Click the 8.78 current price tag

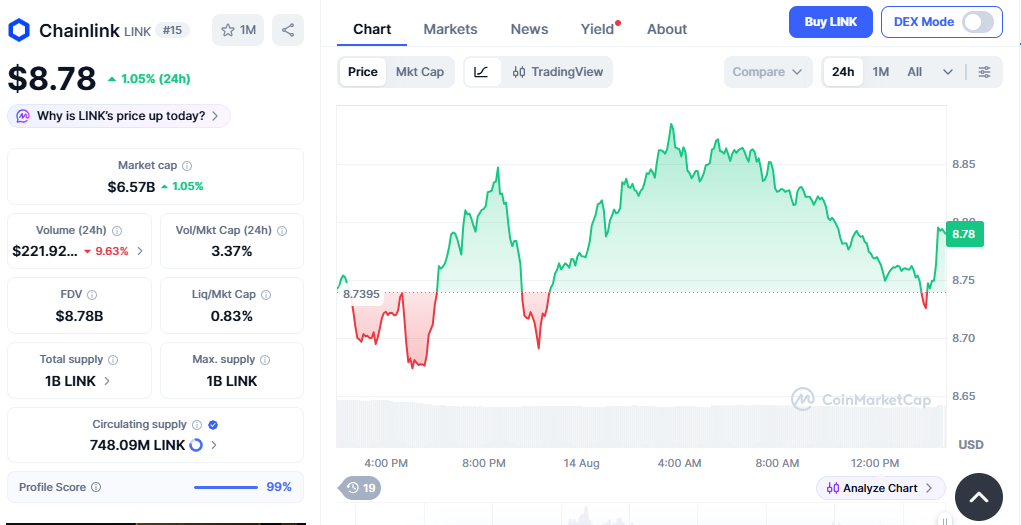[x=964, y=234]
